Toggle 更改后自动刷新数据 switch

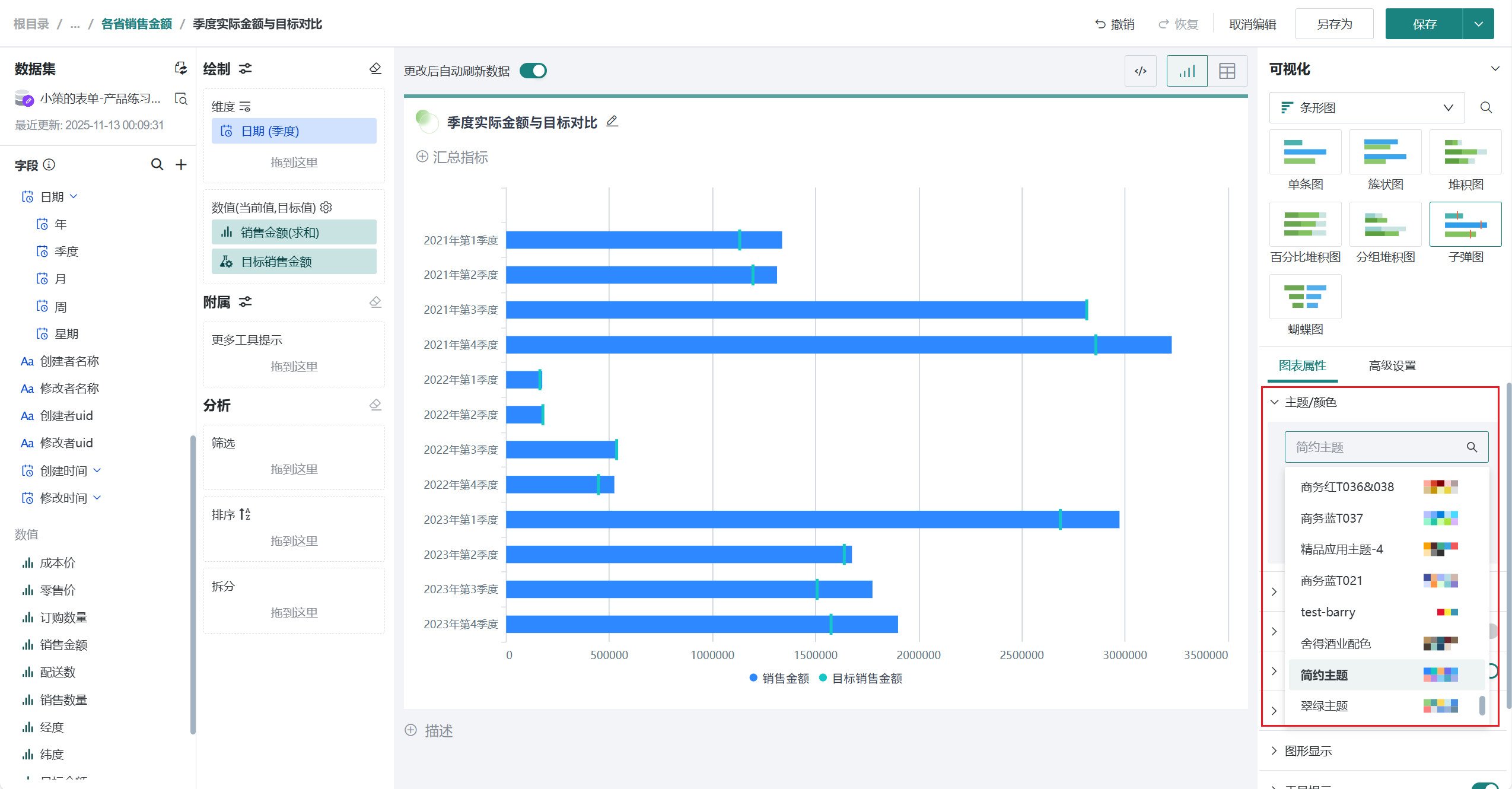click(x=533, y=71)
